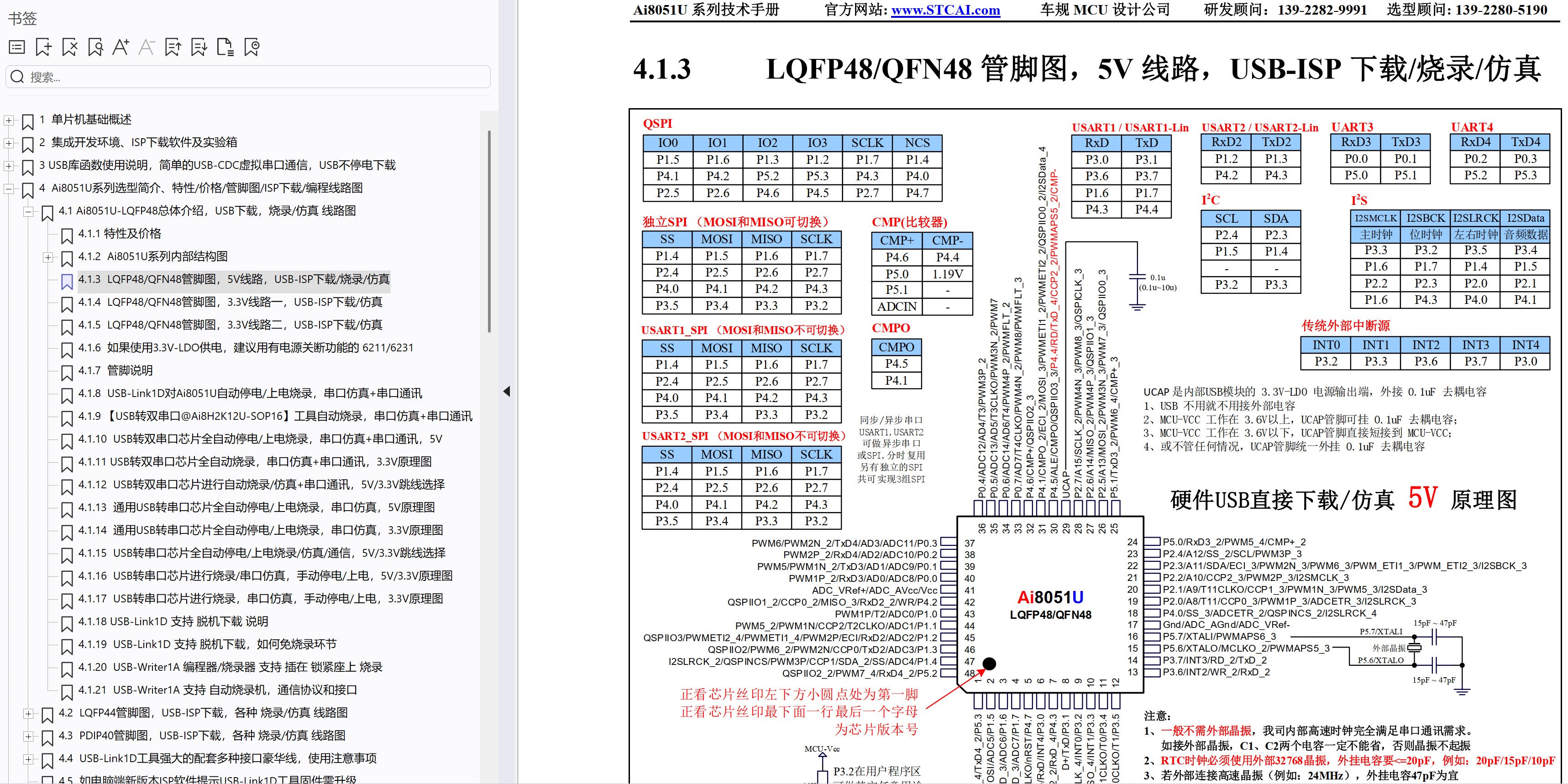
Task: Expand the 4.2 LQFP44管脚图 bookmark node
Action: pos(28,713)
